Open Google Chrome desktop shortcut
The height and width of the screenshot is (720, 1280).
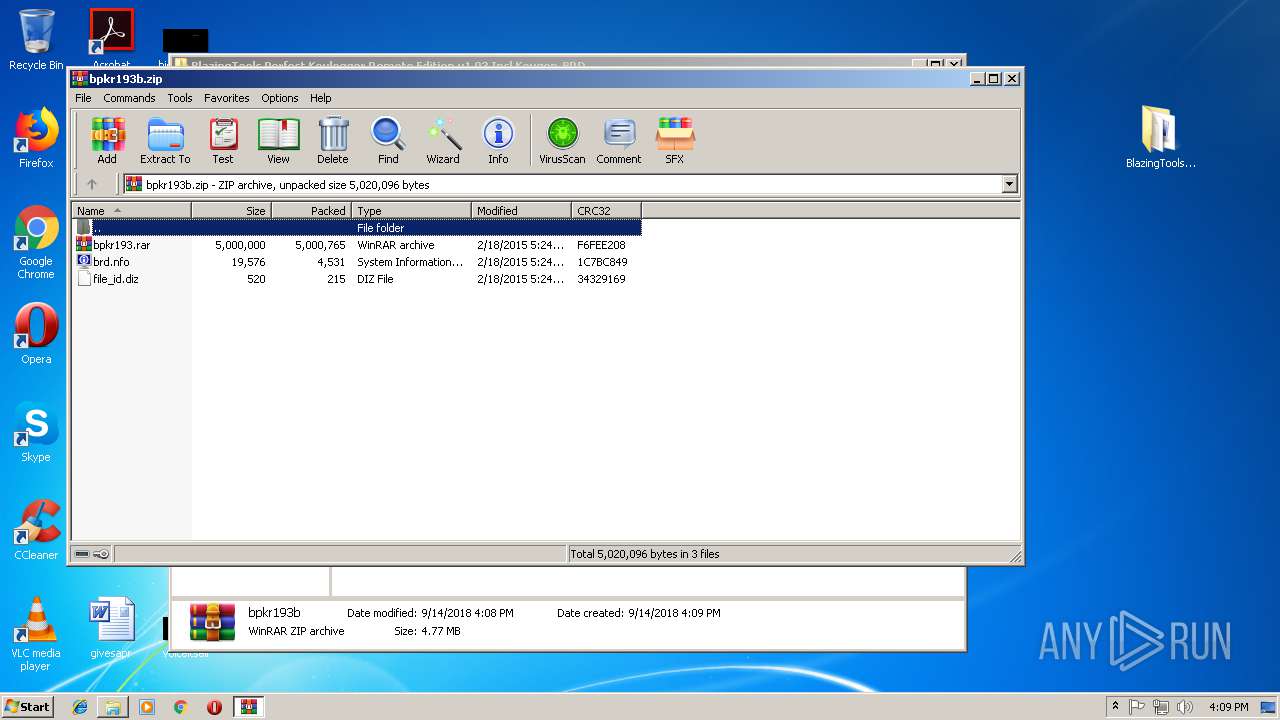[x=36, y=242]
